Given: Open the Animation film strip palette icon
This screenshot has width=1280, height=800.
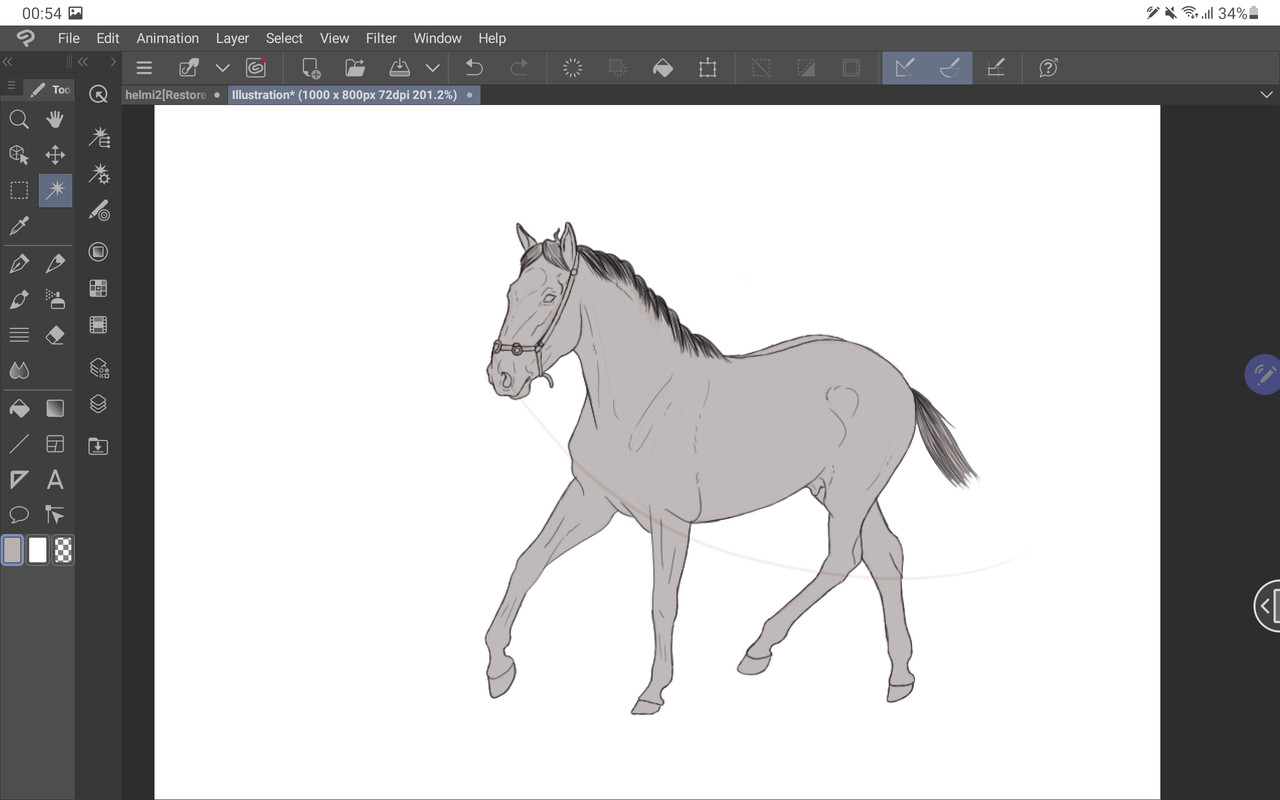Looking at the screenshot, I should pyautogui.click(x=98, y=325).
